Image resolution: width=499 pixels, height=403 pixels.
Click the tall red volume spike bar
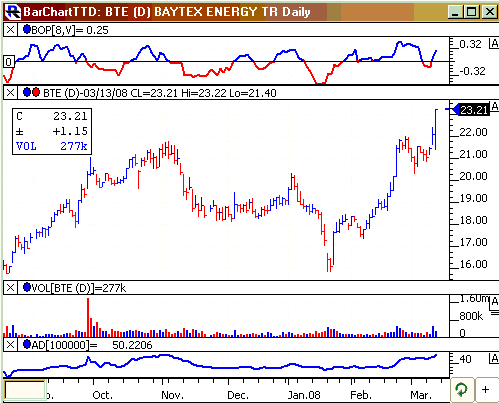click(x=88, y=317)
